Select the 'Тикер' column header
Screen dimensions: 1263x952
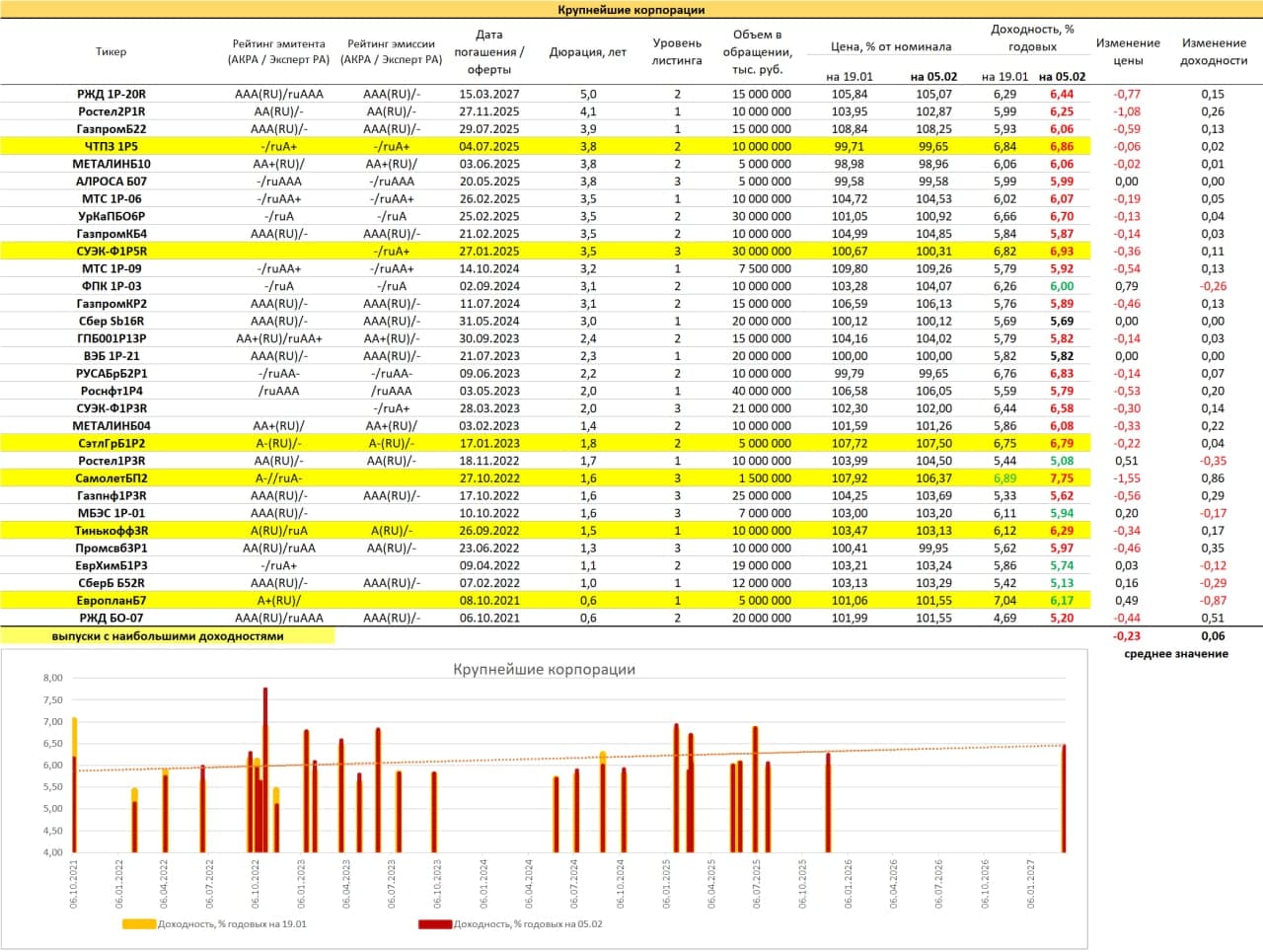111,51
